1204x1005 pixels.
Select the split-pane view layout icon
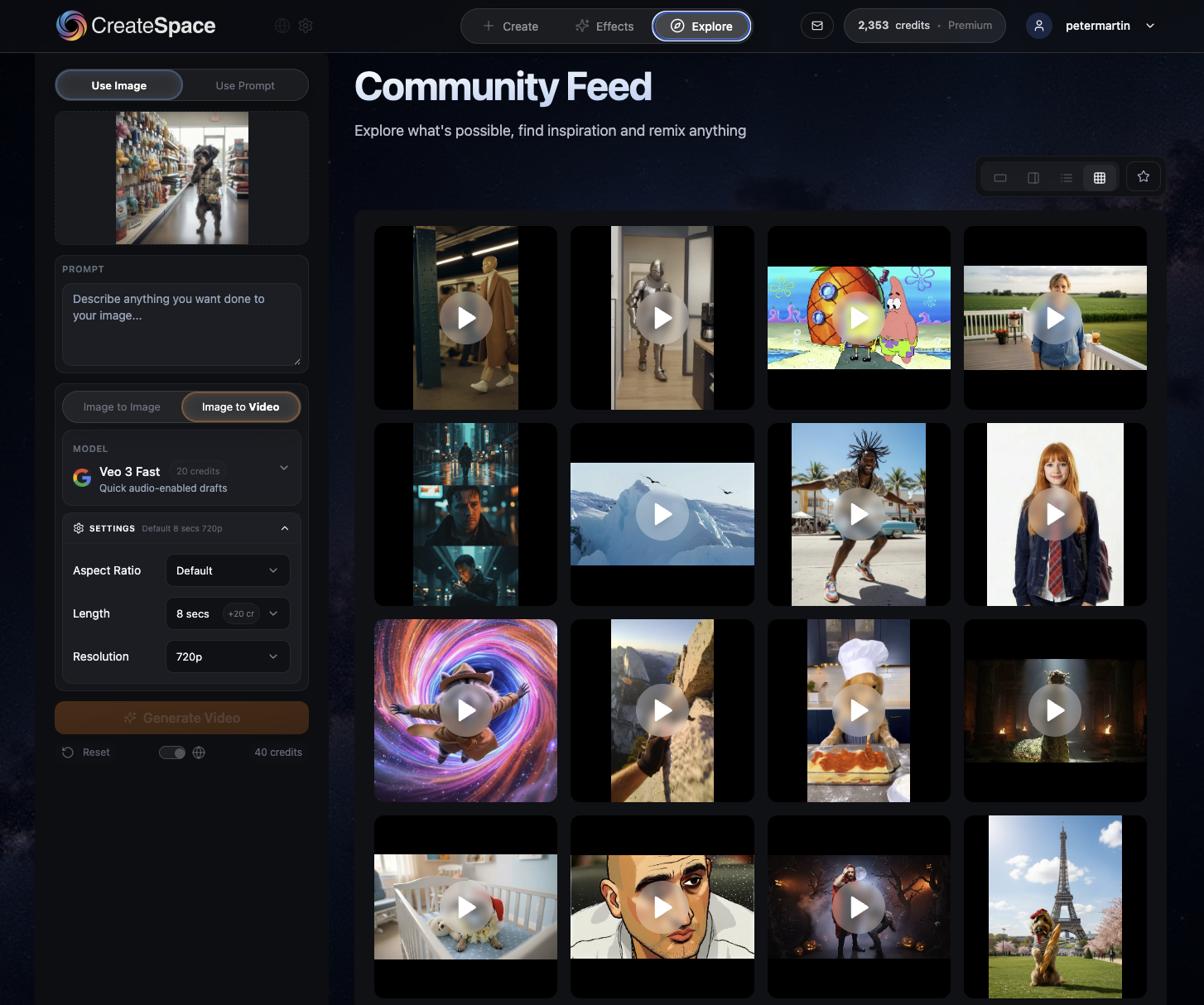(1033, 176)
